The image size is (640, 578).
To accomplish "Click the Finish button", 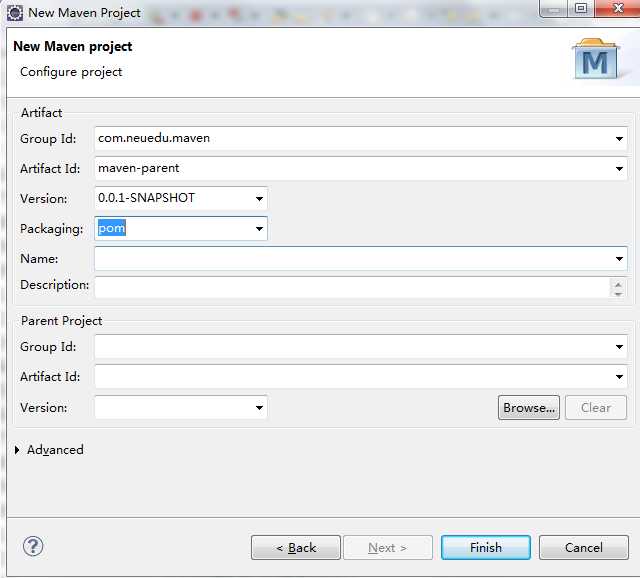I will [x=486, y=547].
